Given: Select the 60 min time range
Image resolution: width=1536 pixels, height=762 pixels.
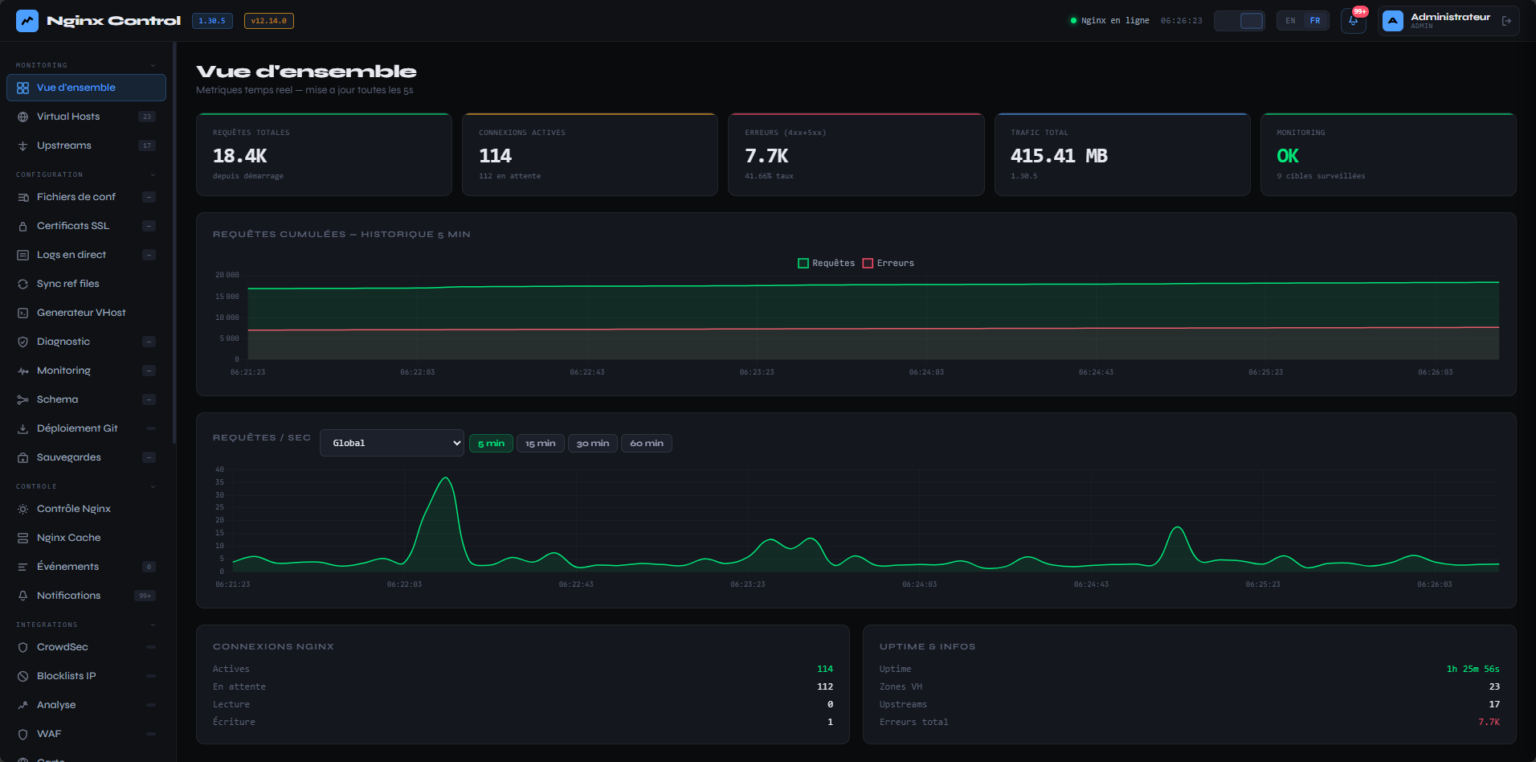Looking at the screenshot, I should (647, 443).
